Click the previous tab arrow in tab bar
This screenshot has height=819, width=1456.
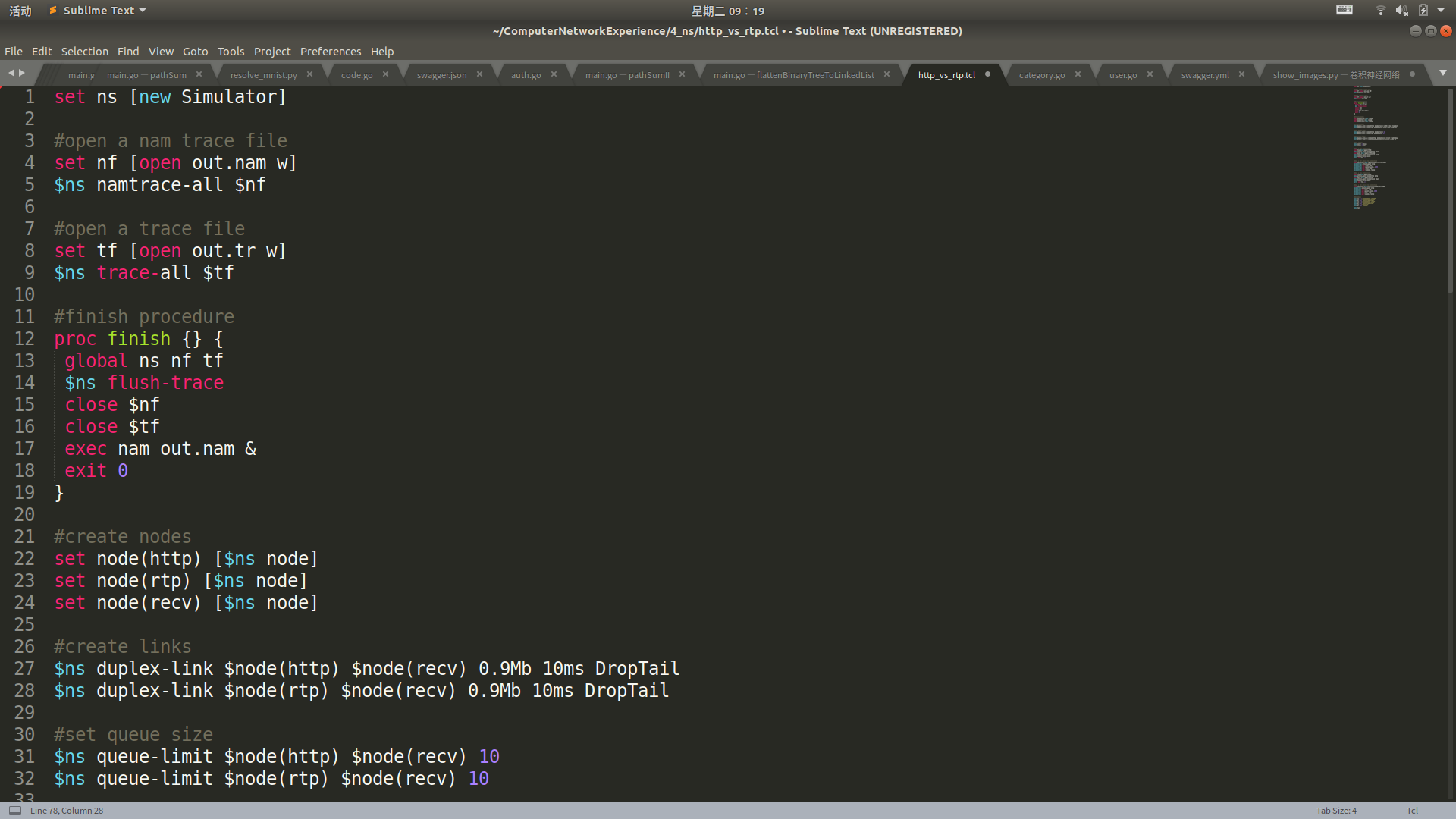[x=11, y=73]
